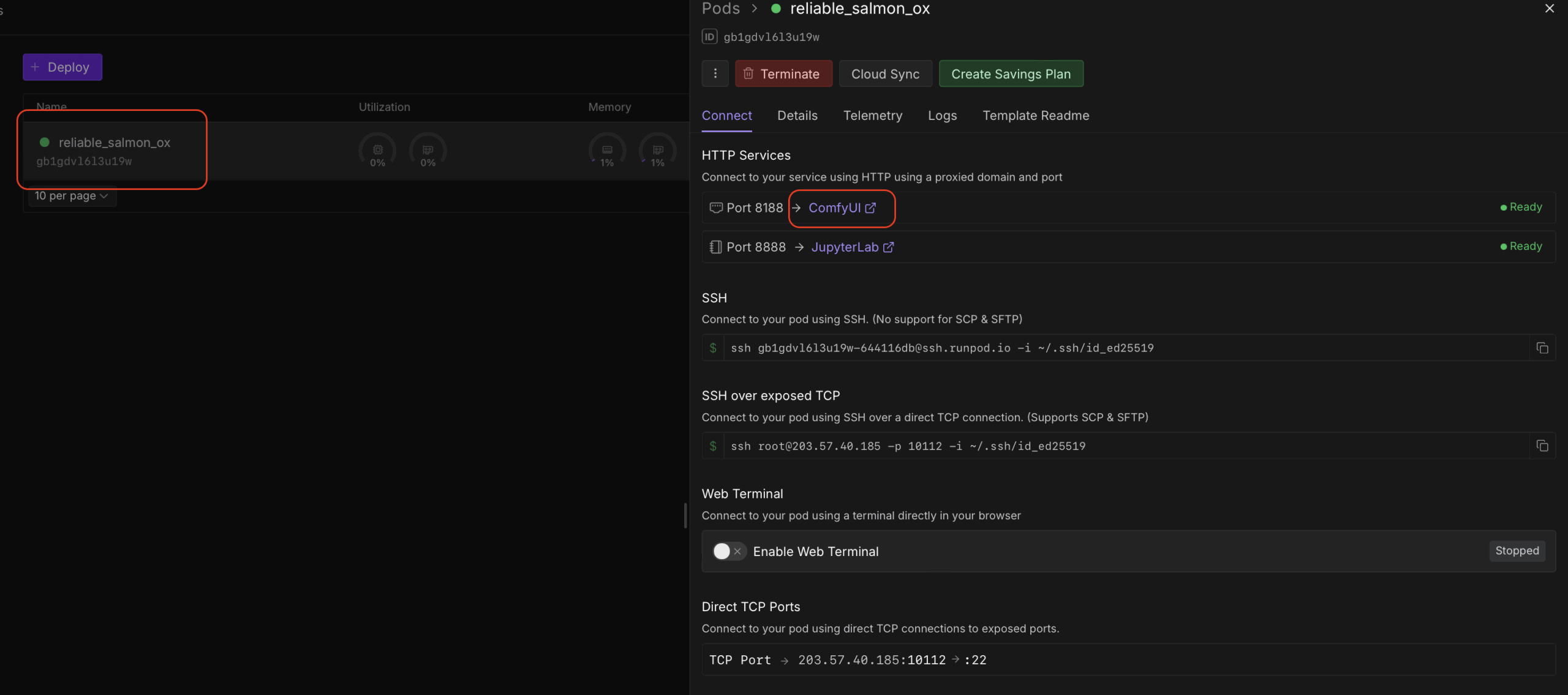The height and width of the screenshot is (695, 1568).
Task: Copy the SSH over exposed TCP command
Action: 1542,446
